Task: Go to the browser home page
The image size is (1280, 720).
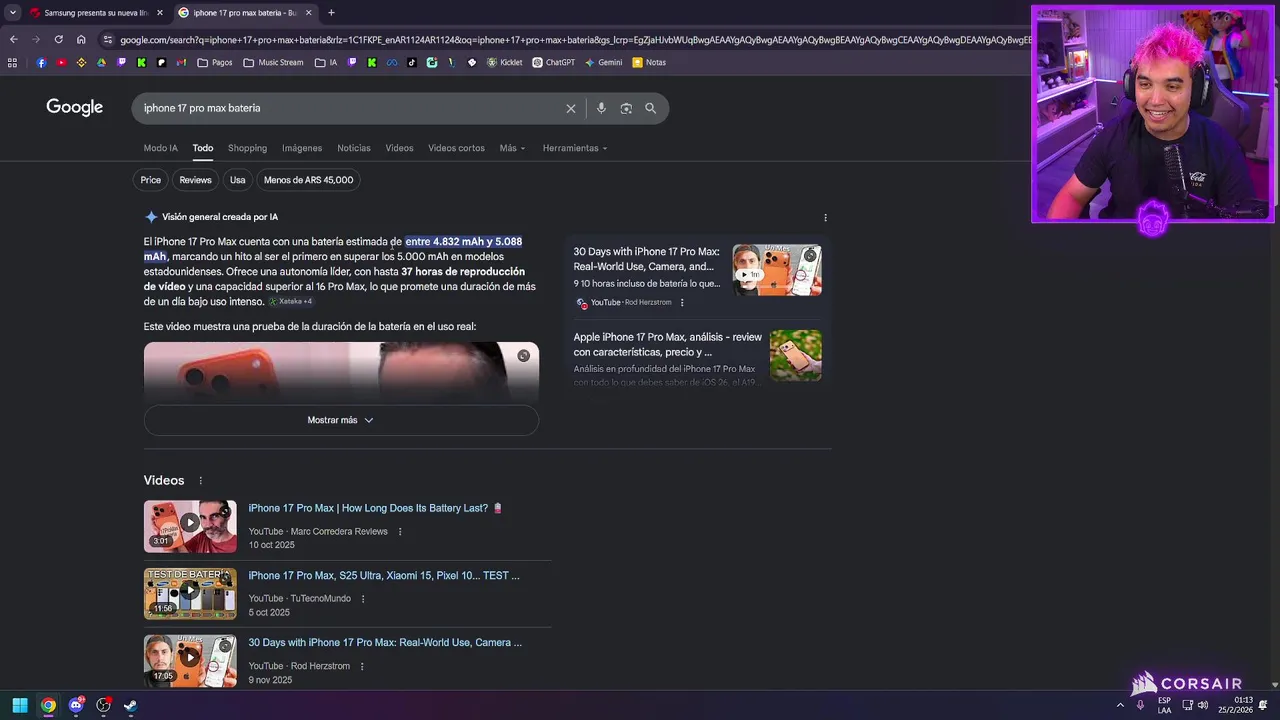Action: (81, 40)
